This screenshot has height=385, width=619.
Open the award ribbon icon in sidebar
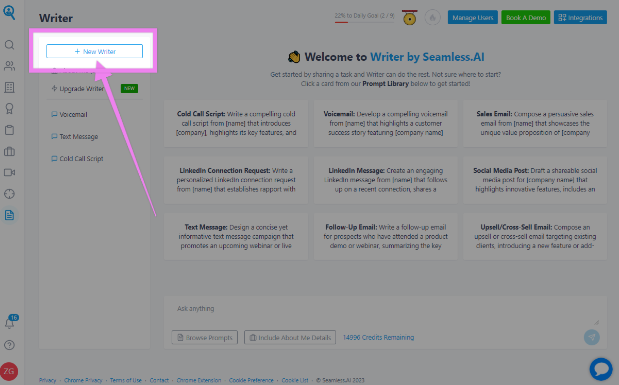tap(9, 109)
